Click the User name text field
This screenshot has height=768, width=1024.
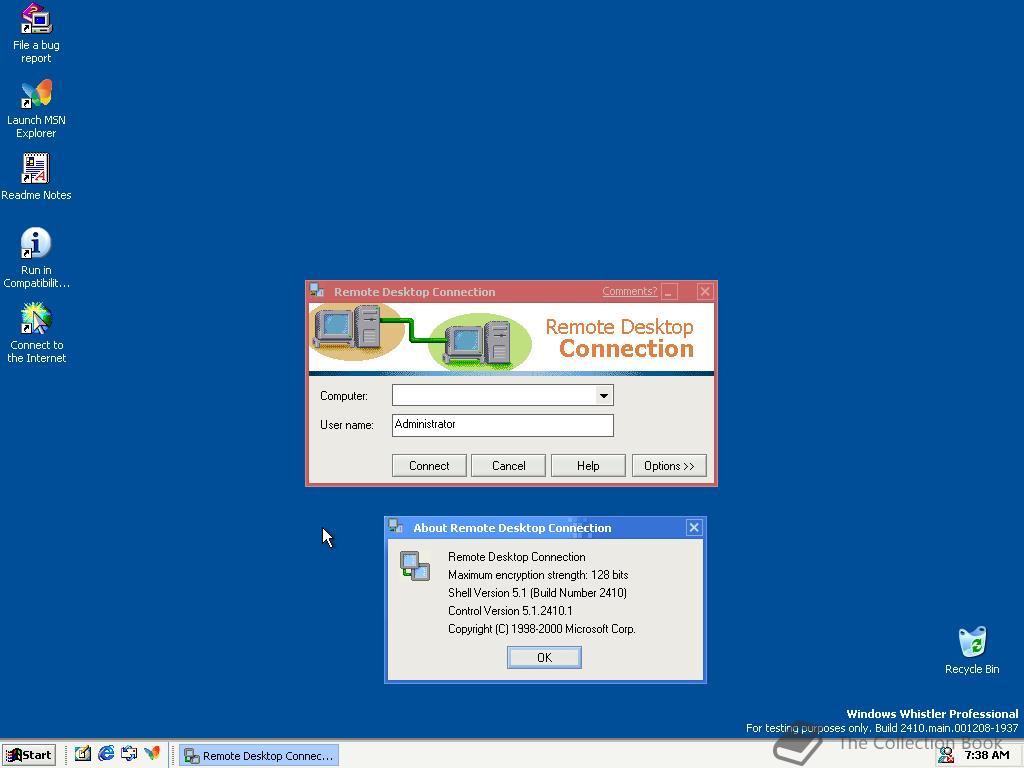tap(503, 425)
